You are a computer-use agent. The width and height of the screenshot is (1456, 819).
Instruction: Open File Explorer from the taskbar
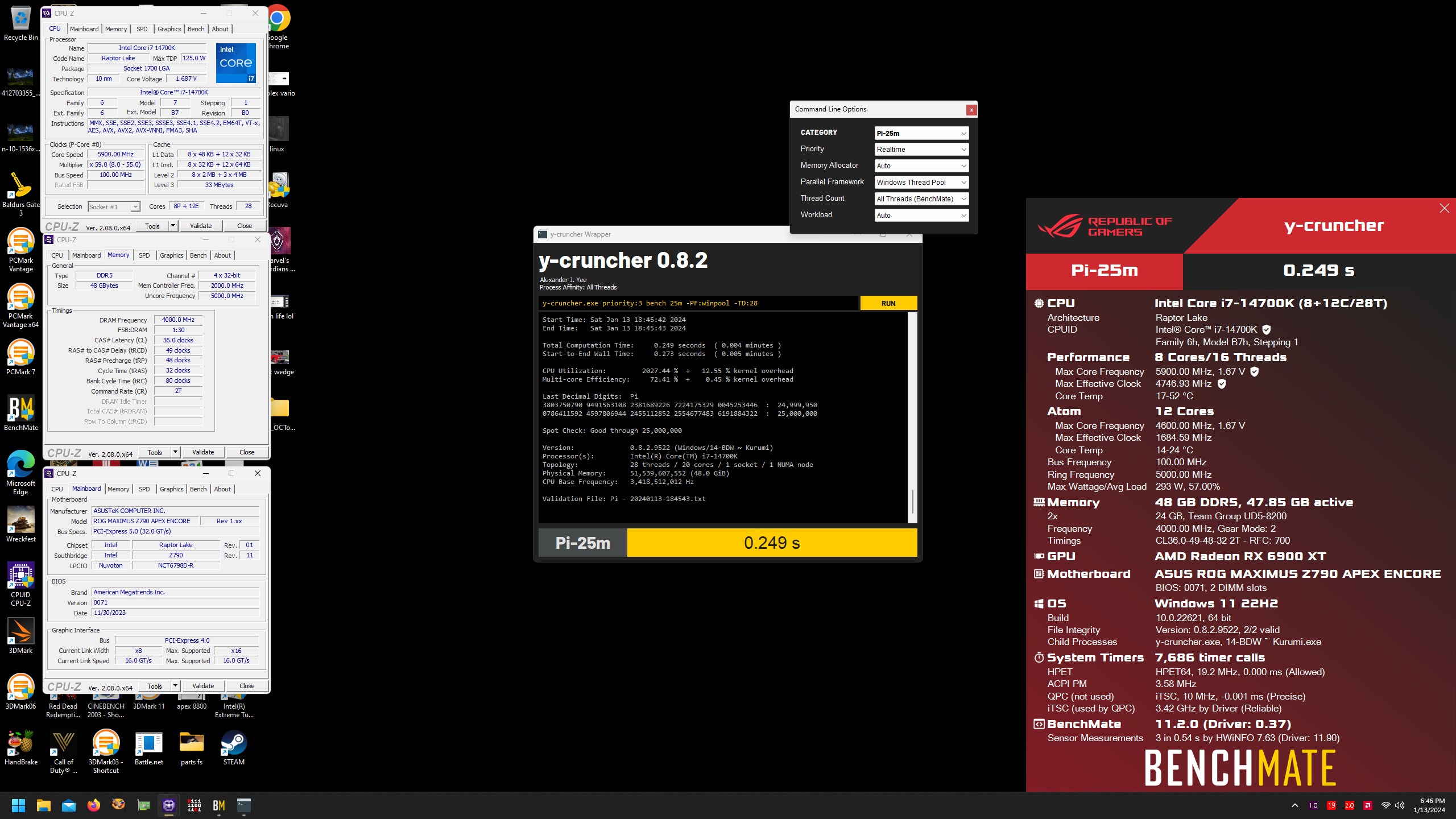pyautogui.click(x=44, y=805)
